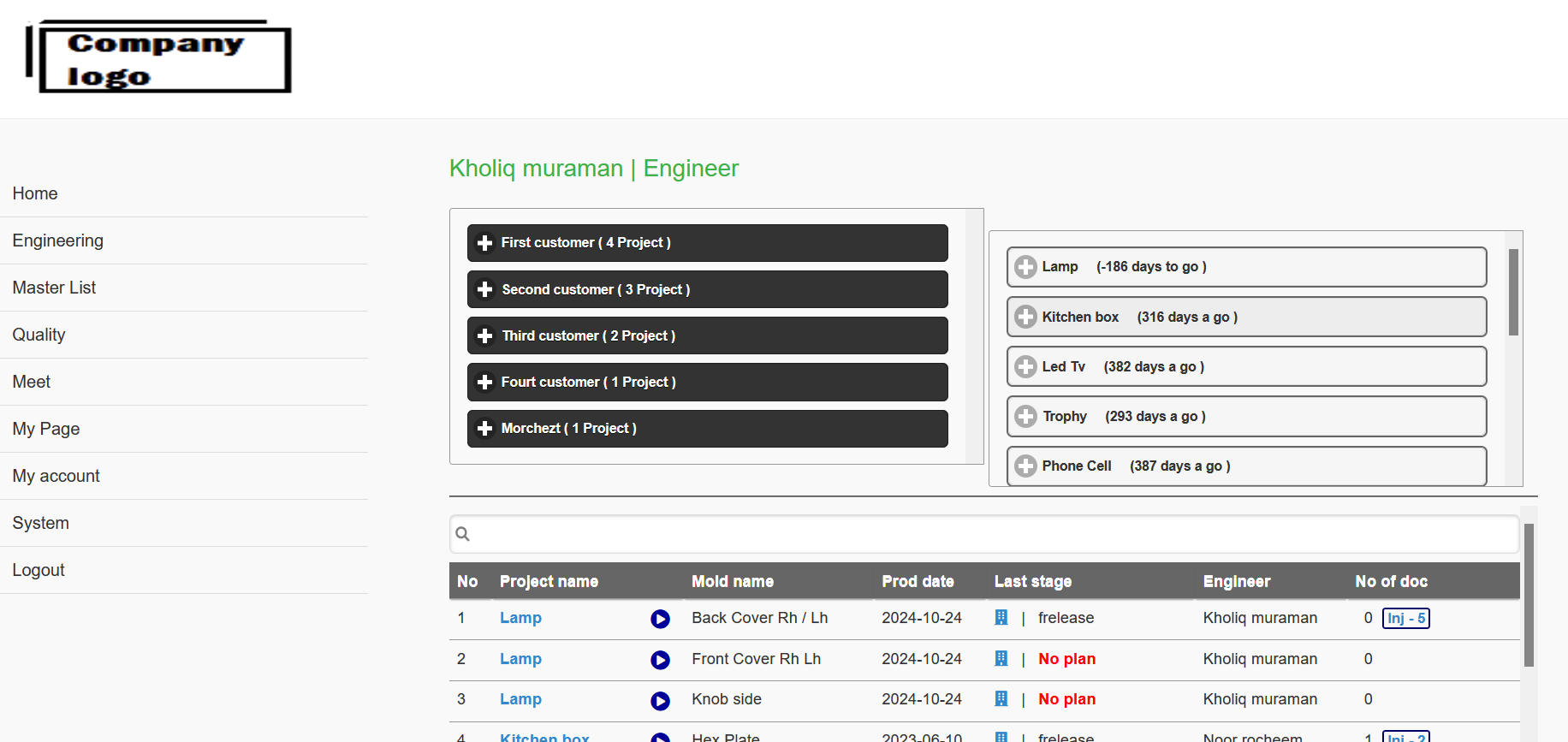Open the Lamp link in row 1
This screenshot has width=1568, height=742.
click(x=520, y=618)
